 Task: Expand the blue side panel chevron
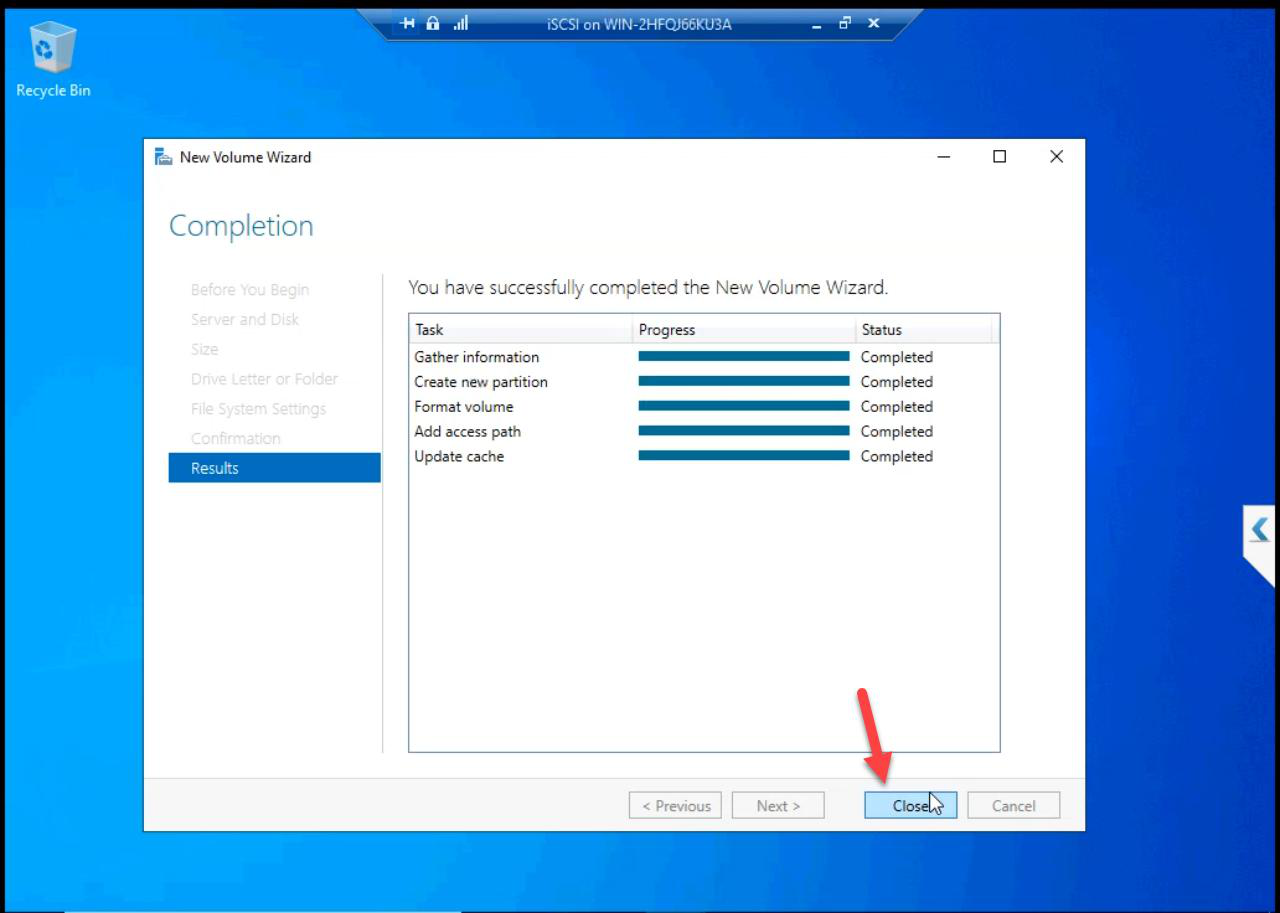tap(1260, 529)
